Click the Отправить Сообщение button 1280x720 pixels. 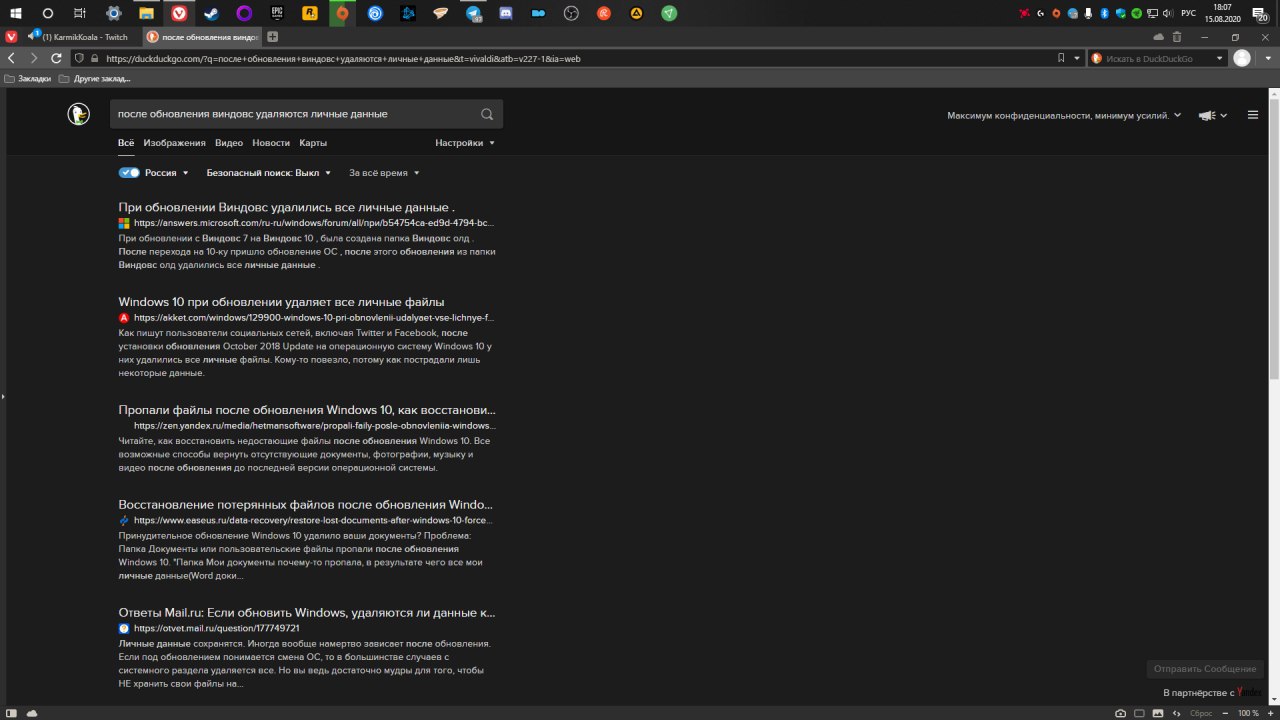click(x=1205, y=669)
